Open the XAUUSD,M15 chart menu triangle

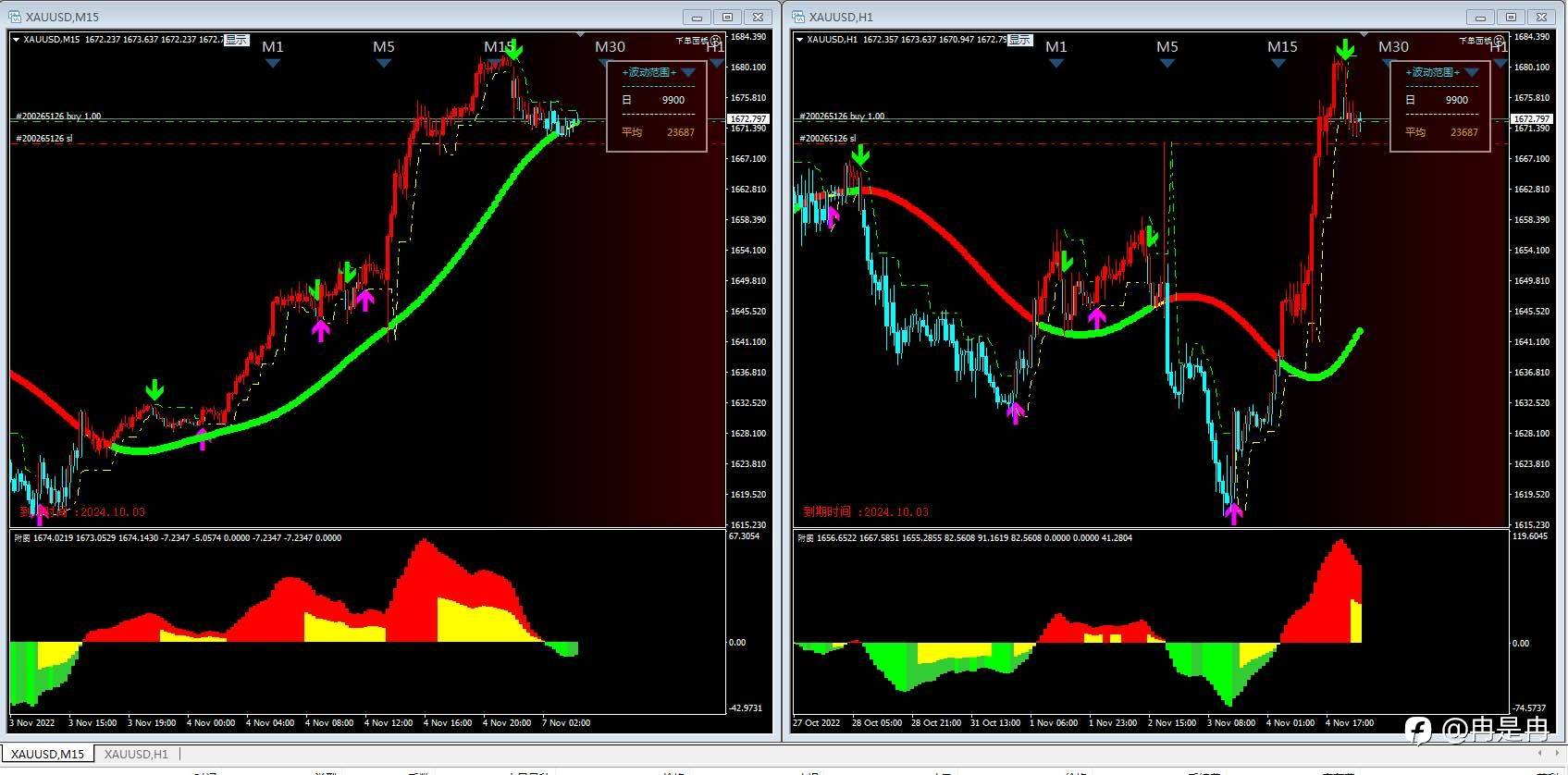(16, 40)
